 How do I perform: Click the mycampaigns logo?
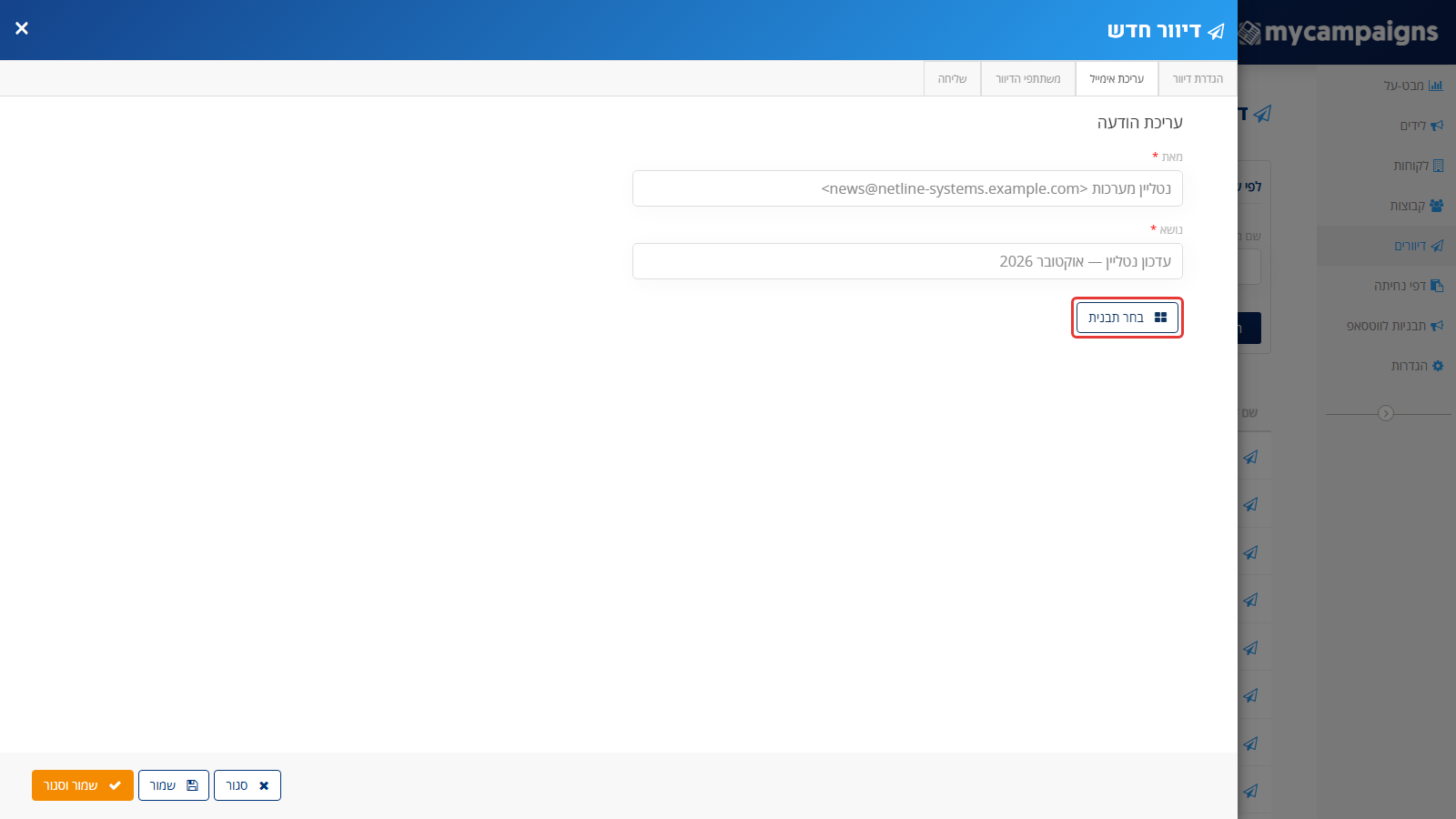(1339, 33)
